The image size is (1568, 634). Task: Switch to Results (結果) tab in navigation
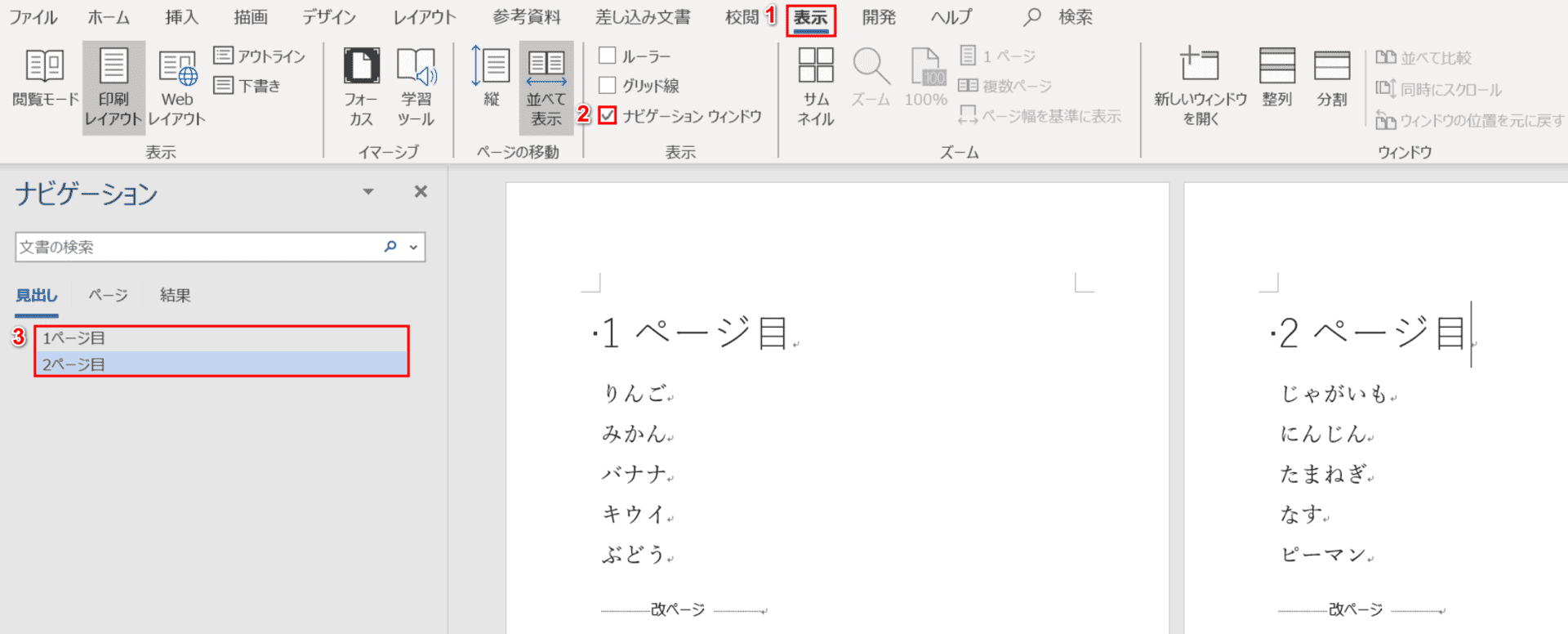[175, 296]
